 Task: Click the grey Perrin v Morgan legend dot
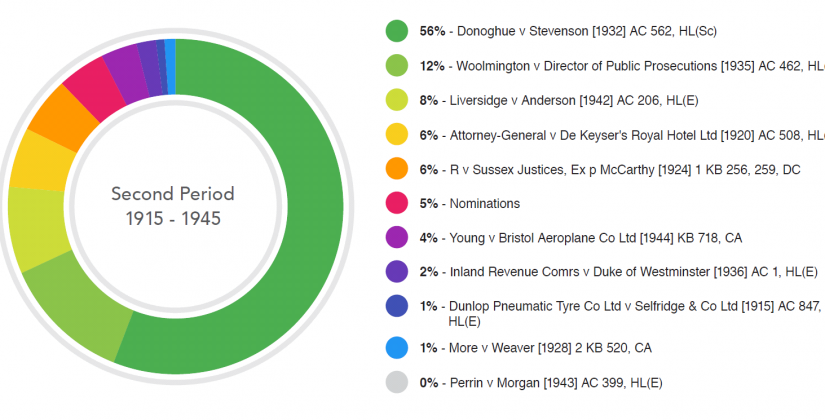tap(397, 382)
